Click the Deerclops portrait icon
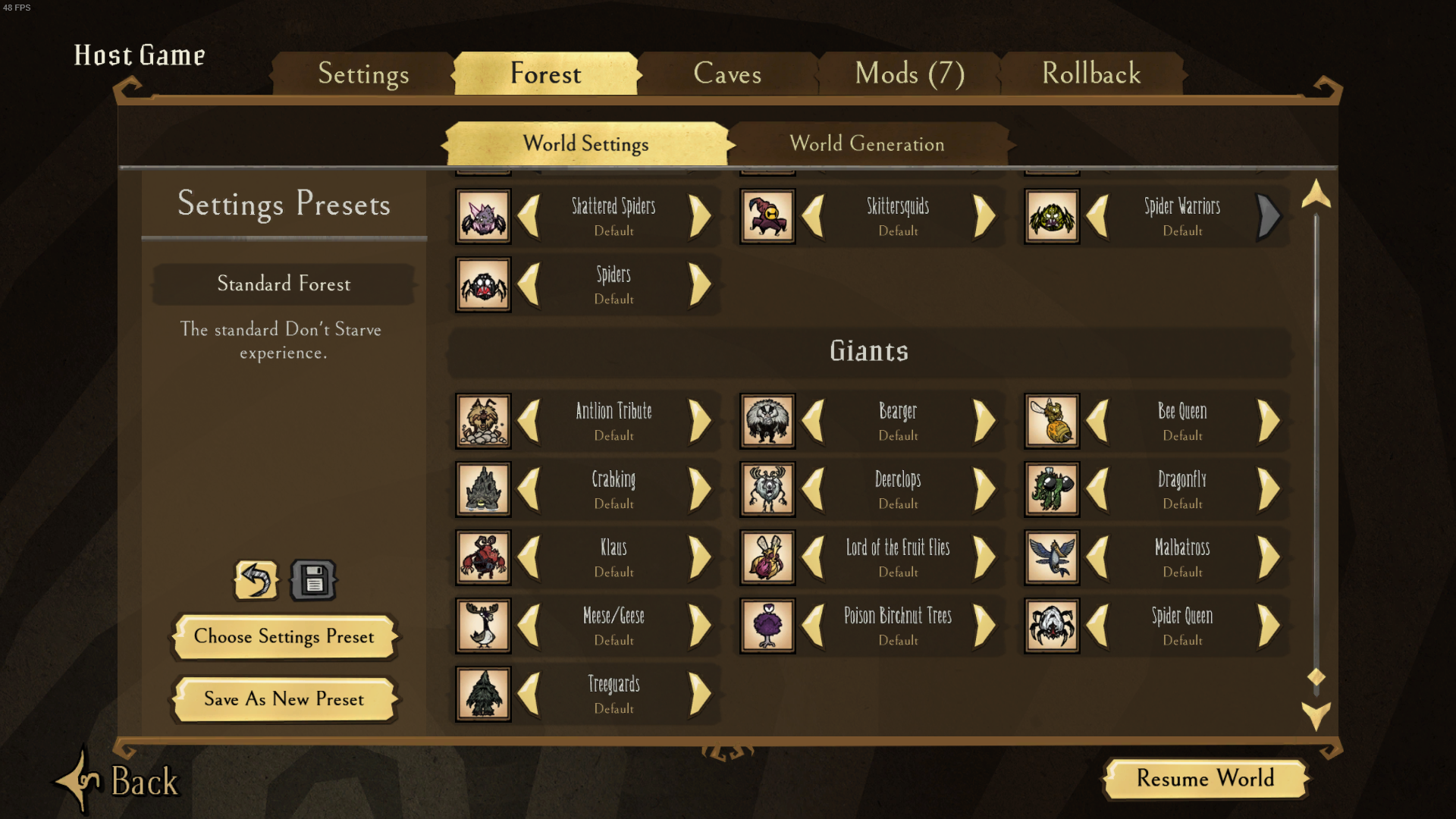 [767, 489]
